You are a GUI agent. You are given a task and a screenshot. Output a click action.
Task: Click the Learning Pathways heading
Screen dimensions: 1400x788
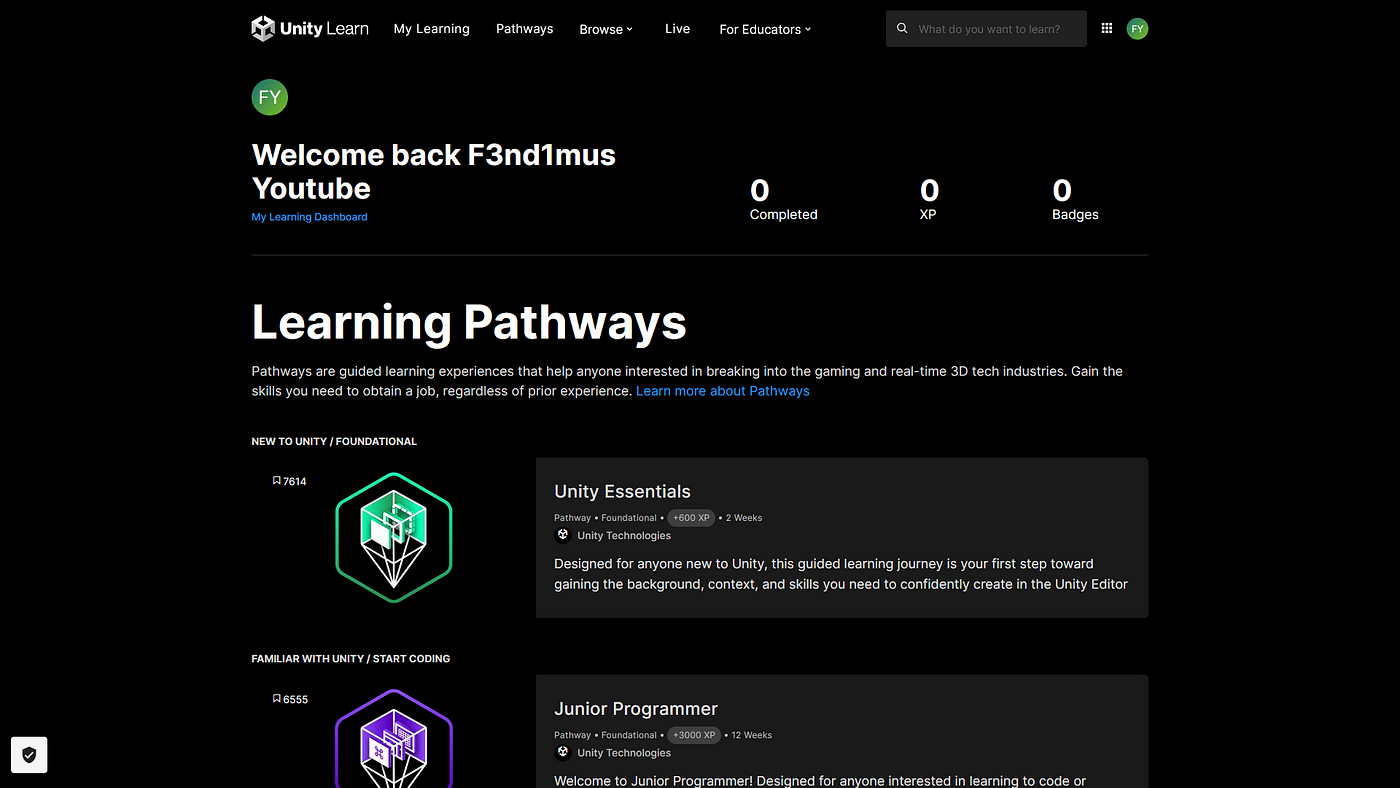click(469, 323)
